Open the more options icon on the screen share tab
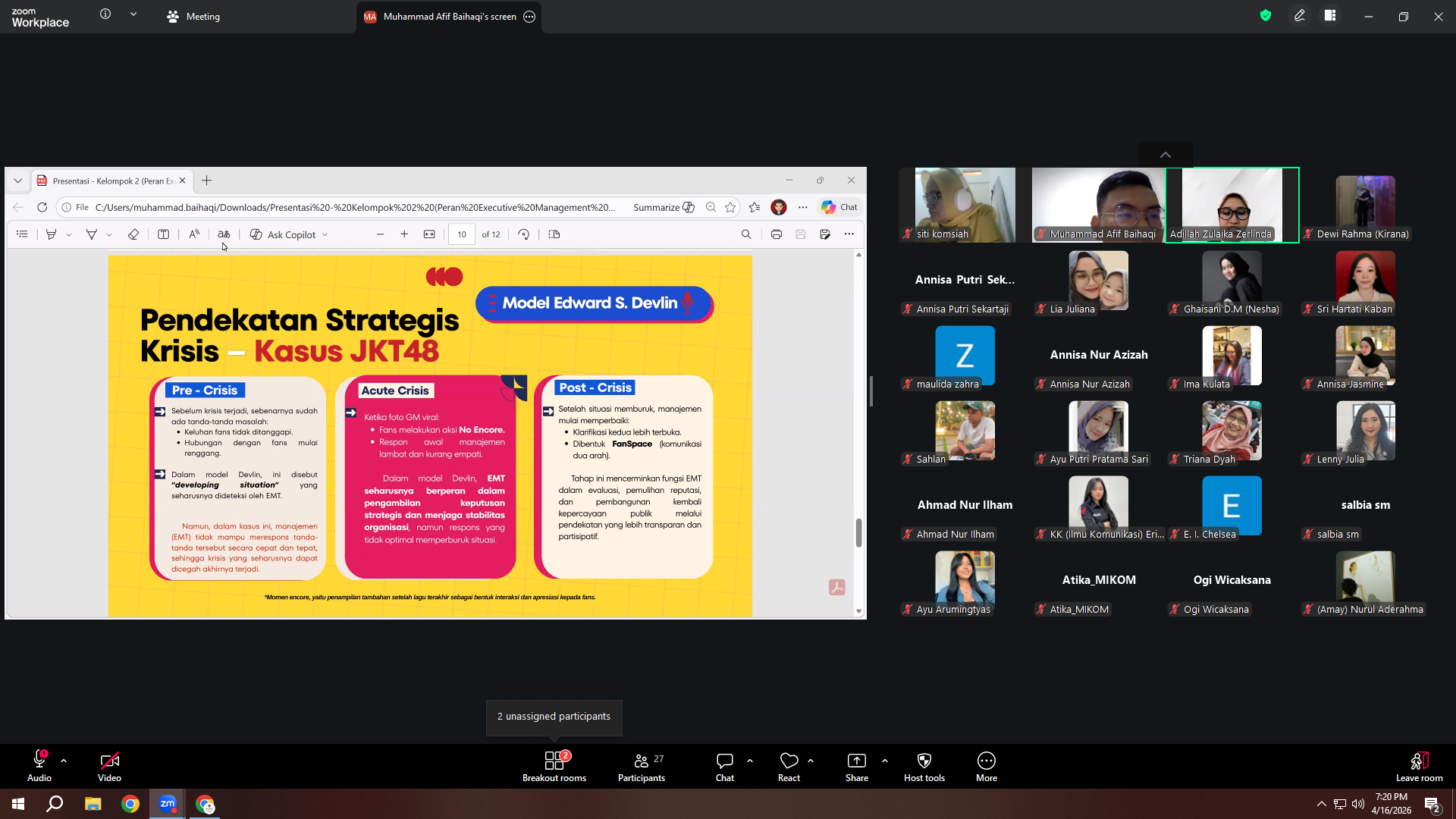Image resolution: width=1456 pixels, height=819 pixels. 529,17
